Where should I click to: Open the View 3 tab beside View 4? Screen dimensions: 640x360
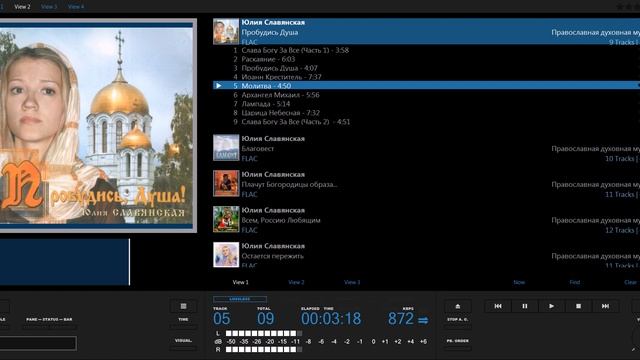pyautogui.click(x=49, y=7)
